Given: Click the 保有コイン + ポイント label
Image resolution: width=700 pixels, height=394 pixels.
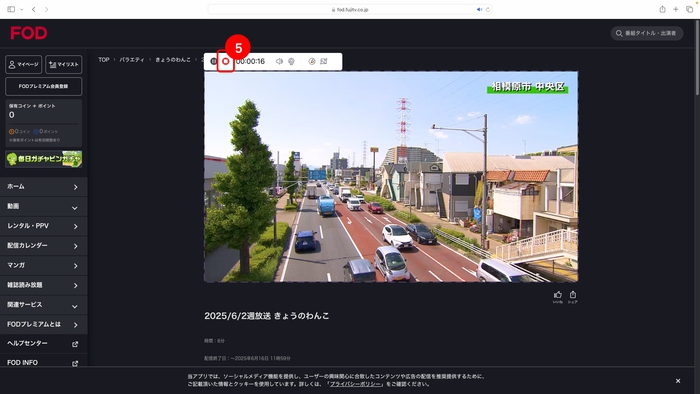Looking at the screenshot, I should coord(32,106).
